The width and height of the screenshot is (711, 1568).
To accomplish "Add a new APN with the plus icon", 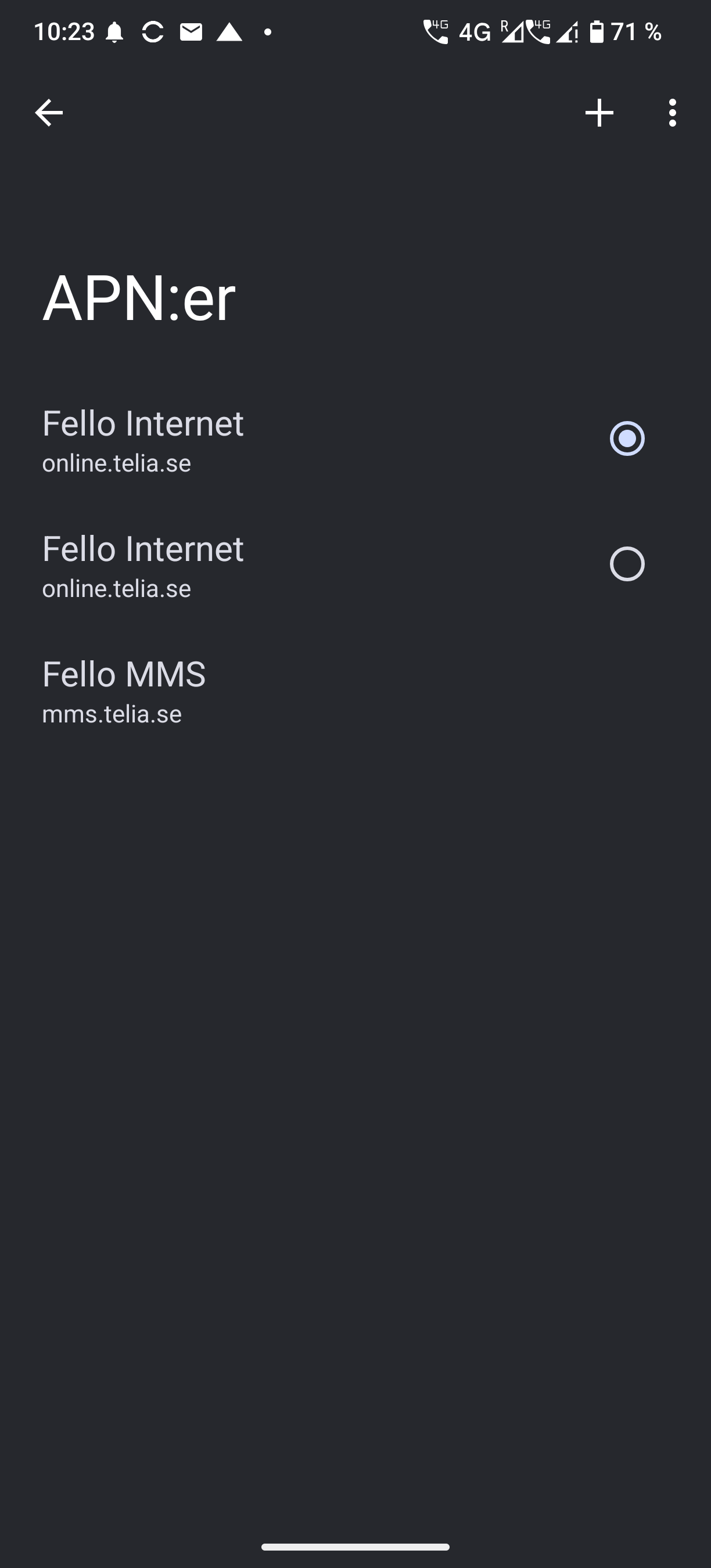I will (599, 113).
